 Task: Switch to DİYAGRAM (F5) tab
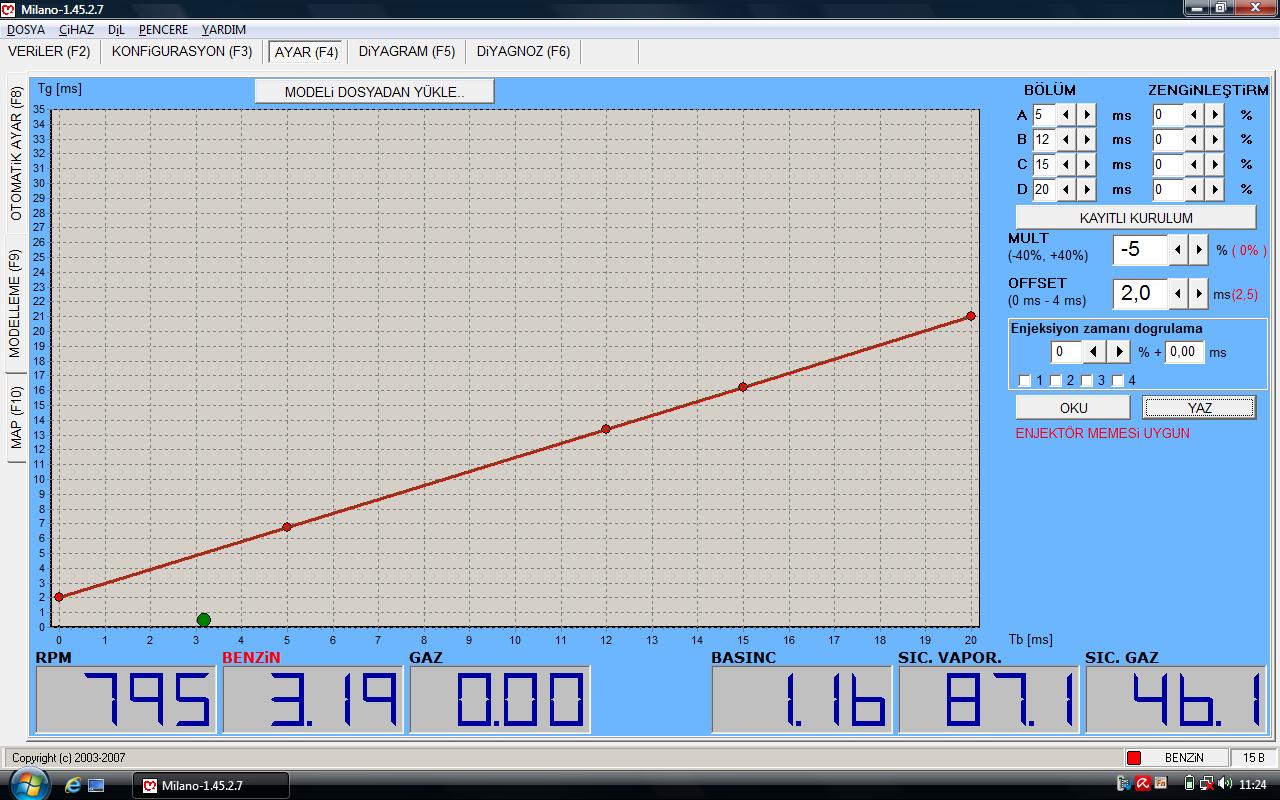(407, 51)
